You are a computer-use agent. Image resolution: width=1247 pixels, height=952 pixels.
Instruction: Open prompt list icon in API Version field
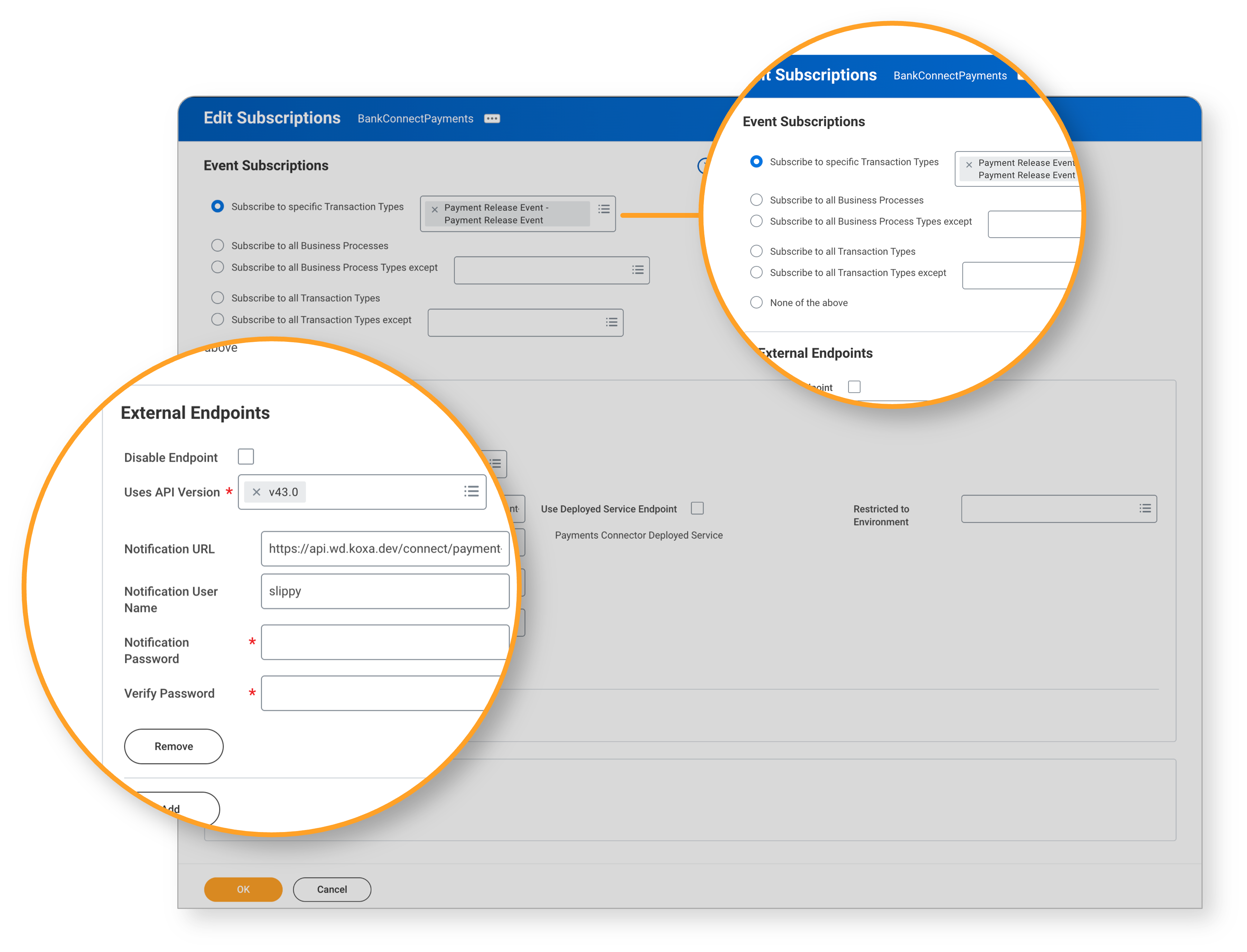pyautogui.click(x=471, y=491)
